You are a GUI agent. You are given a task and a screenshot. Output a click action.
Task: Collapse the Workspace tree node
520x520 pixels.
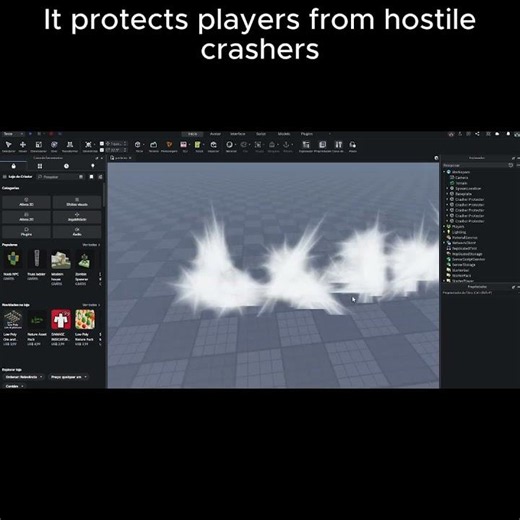pos(444,172)
